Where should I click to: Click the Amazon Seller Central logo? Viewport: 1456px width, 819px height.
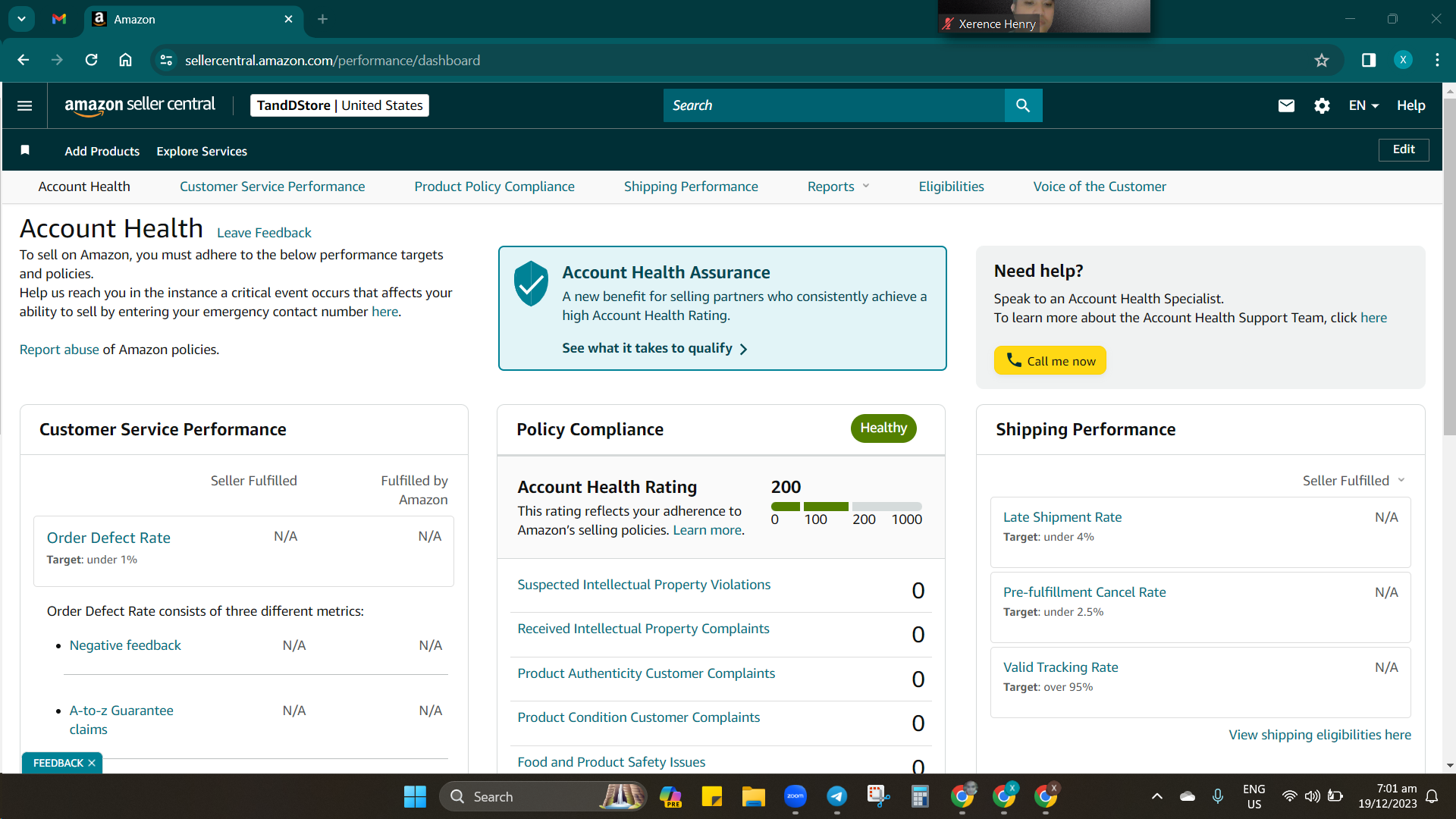point(140,106)
